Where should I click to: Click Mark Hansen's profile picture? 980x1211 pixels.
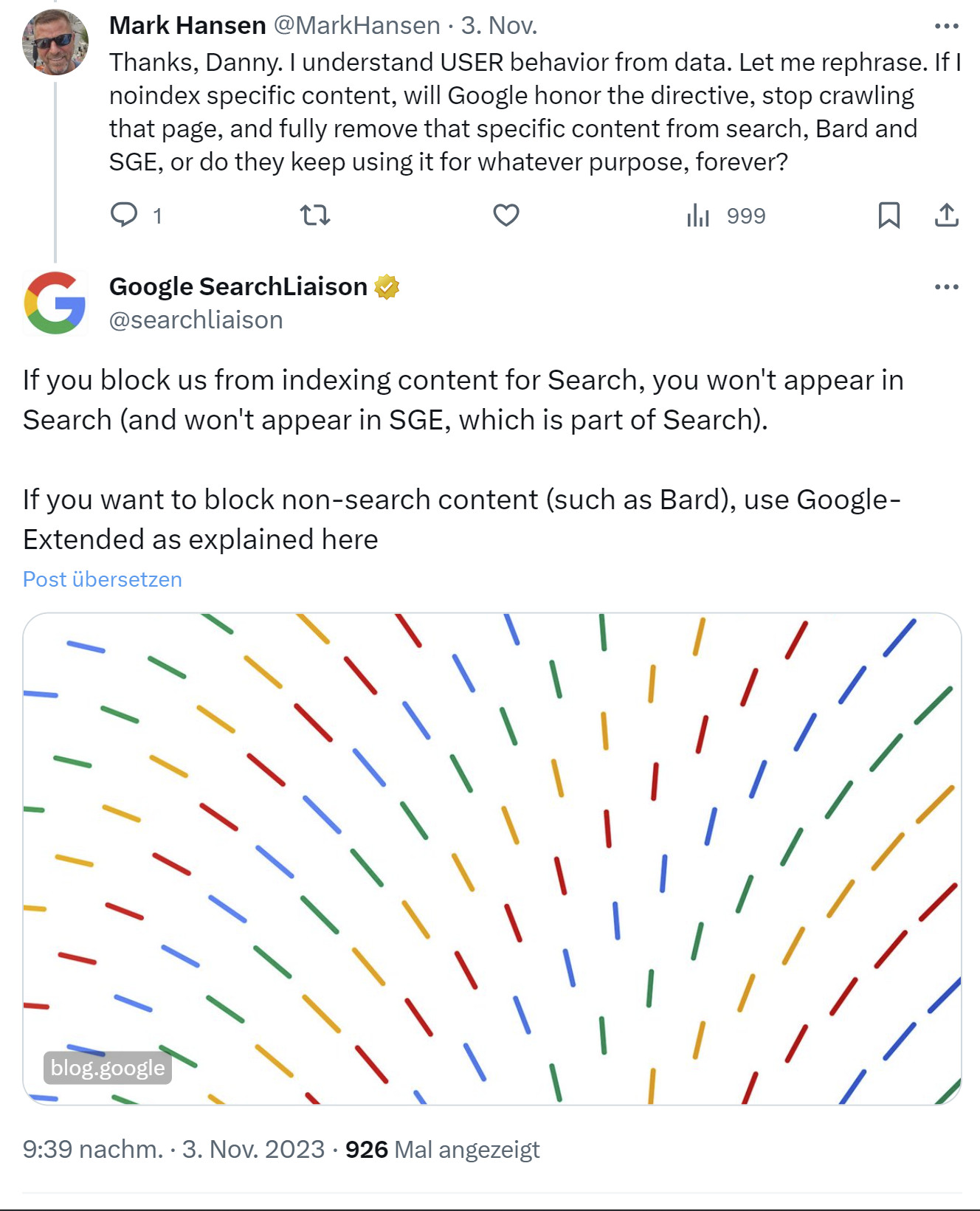coord(55,42)
